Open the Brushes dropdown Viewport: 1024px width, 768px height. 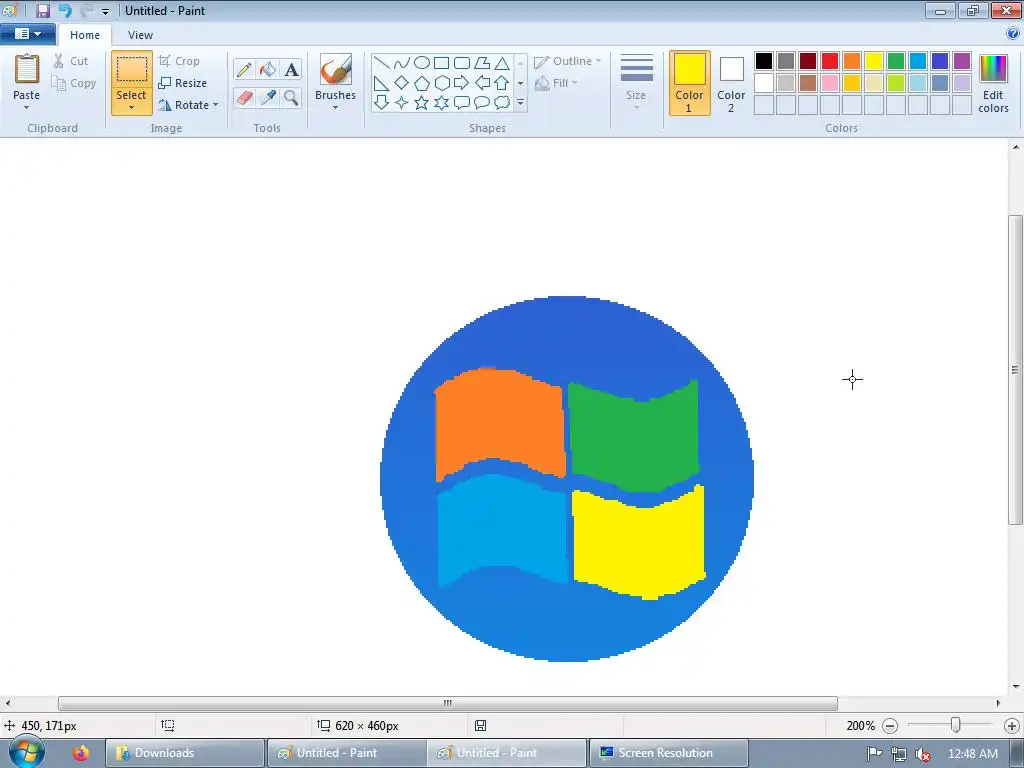[335, 108]
